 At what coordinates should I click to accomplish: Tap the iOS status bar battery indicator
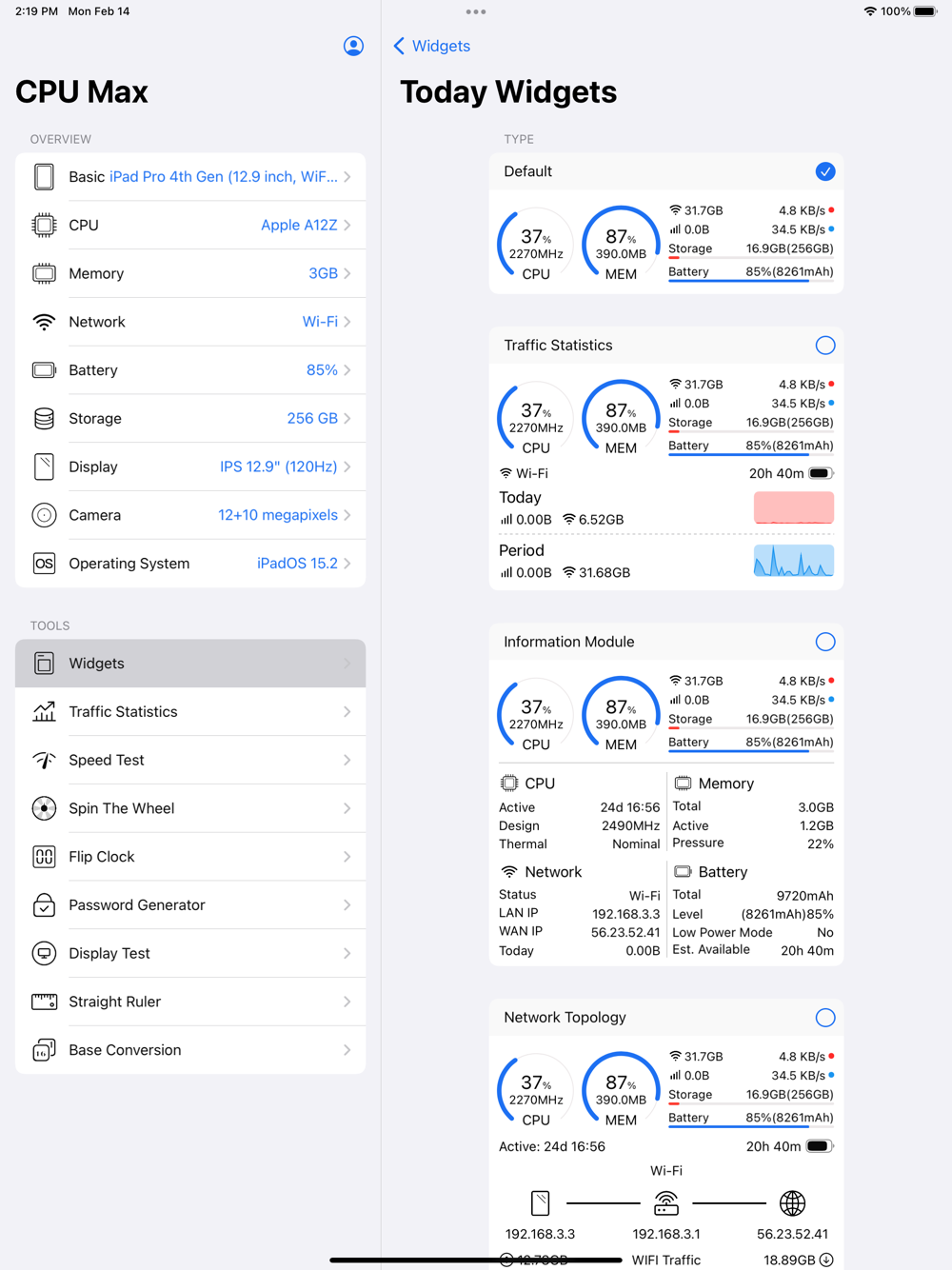tap(925, 11)
